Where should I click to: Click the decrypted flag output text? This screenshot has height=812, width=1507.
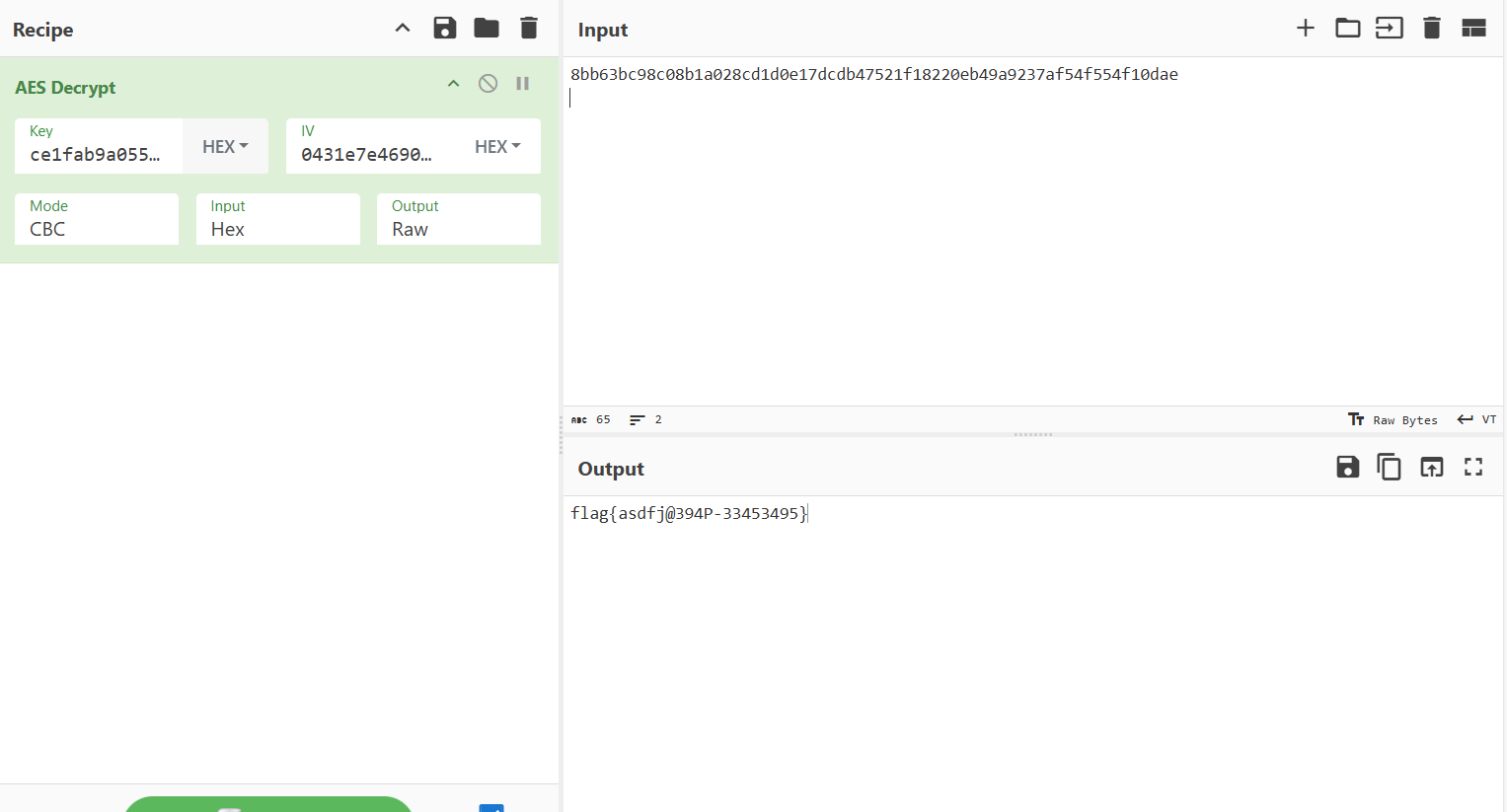pyautogui.click(x=689, y=513)
